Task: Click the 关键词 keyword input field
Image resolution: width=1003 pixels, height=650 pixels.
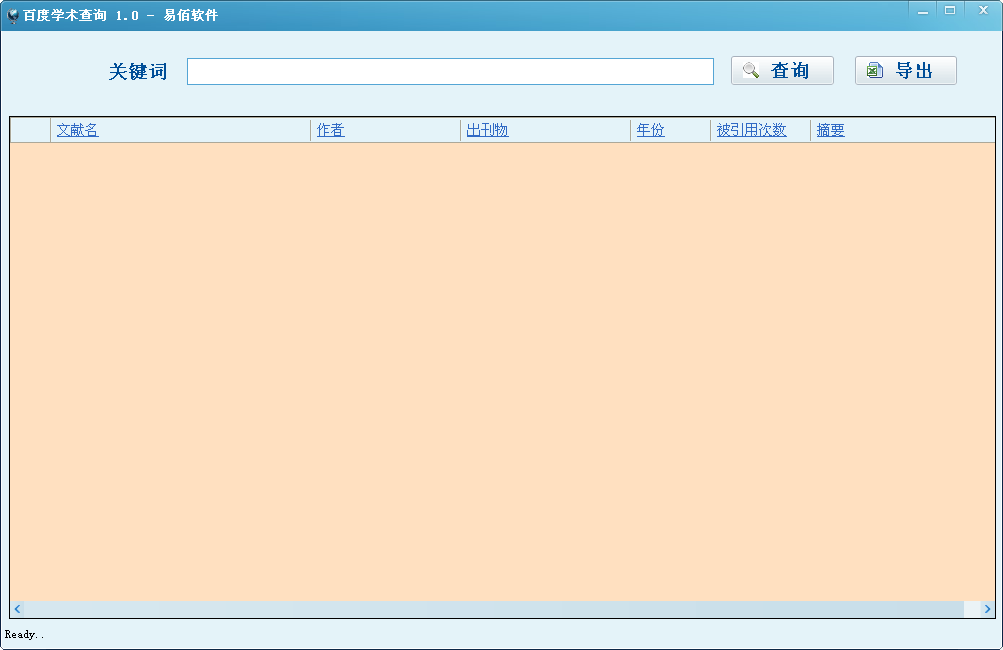Action: tap(450, 72)
